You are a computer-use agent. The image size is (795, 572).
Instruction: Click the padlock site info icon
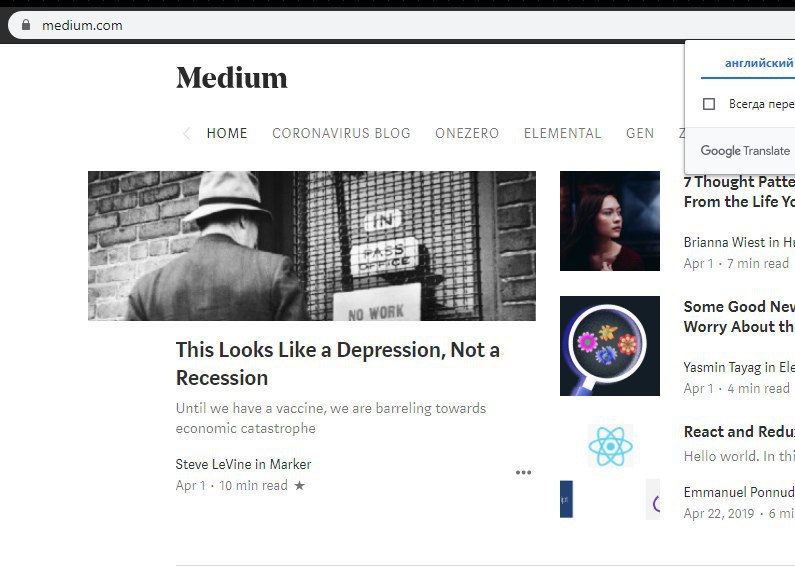(x=26, y=25)
